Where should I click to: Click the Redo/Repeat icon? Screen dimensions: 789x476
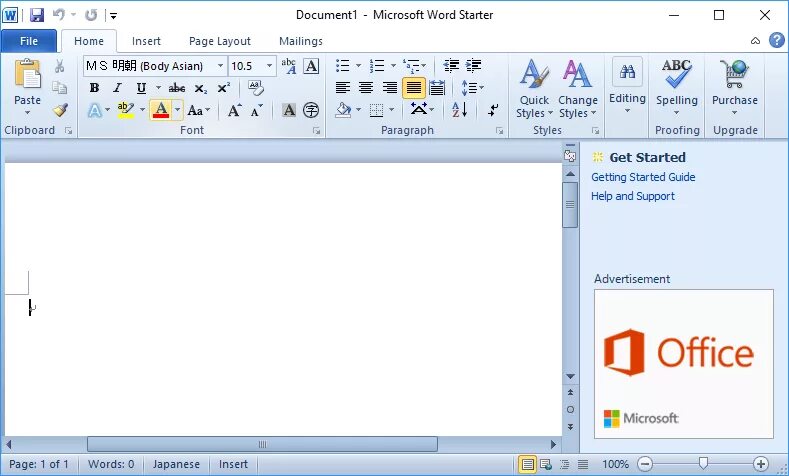point(91,15)
